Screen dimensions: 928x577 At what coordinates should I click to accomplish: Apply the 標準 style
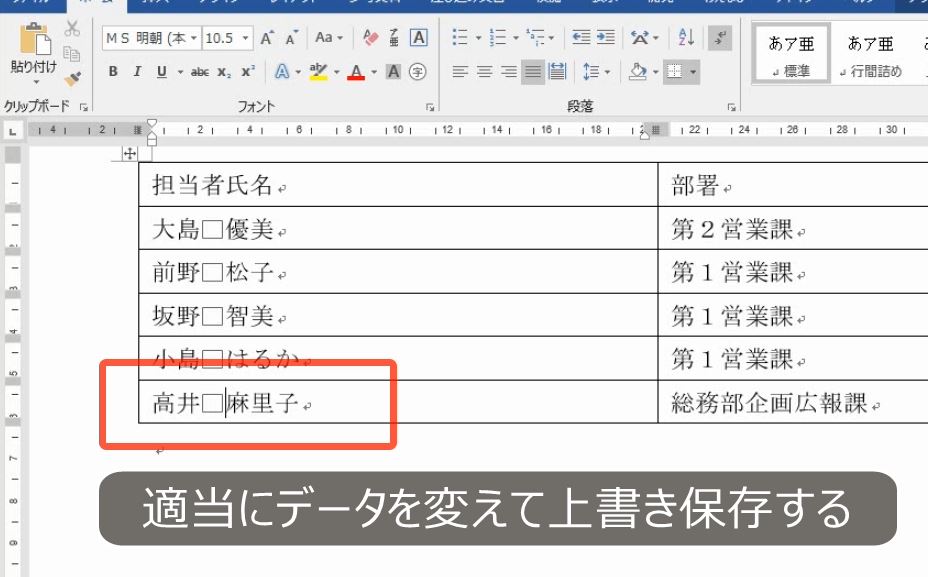(x=790, y=55)
